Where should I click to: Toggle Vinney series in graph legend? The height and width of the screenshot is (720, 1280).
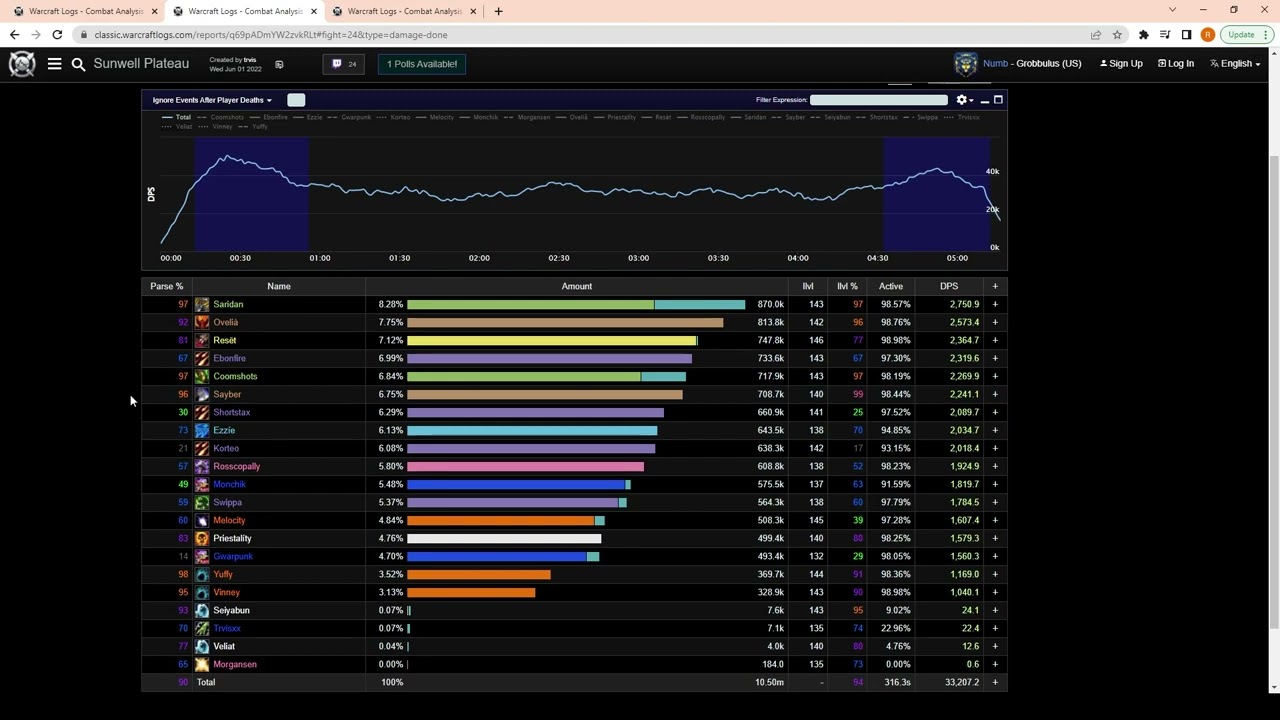pos(217,127)
